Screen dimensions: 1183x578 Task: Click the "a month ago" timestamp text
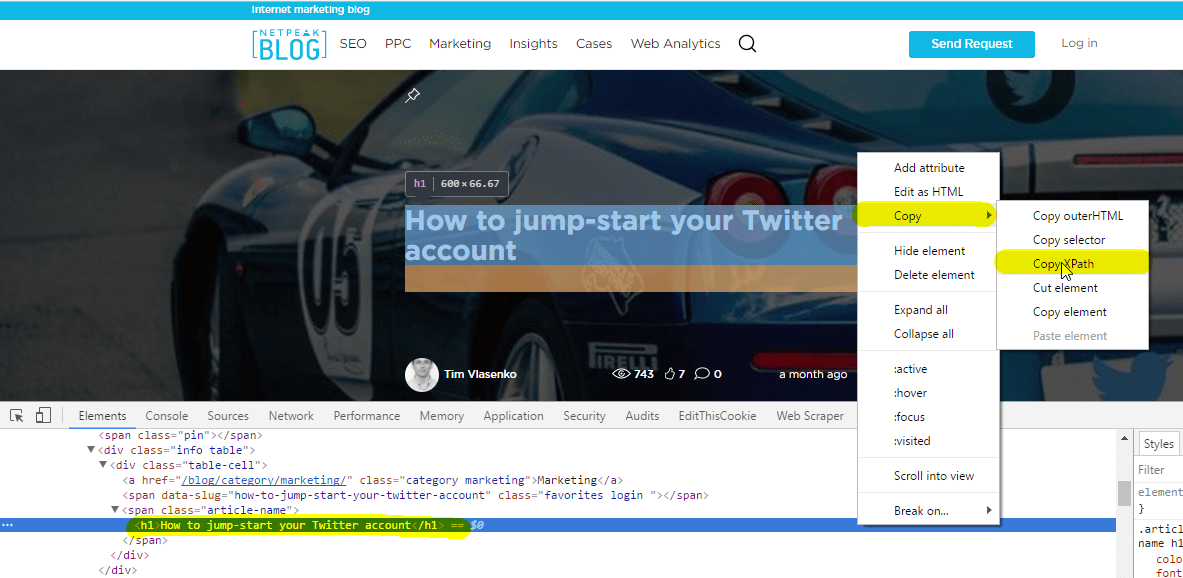pos(813,374)
